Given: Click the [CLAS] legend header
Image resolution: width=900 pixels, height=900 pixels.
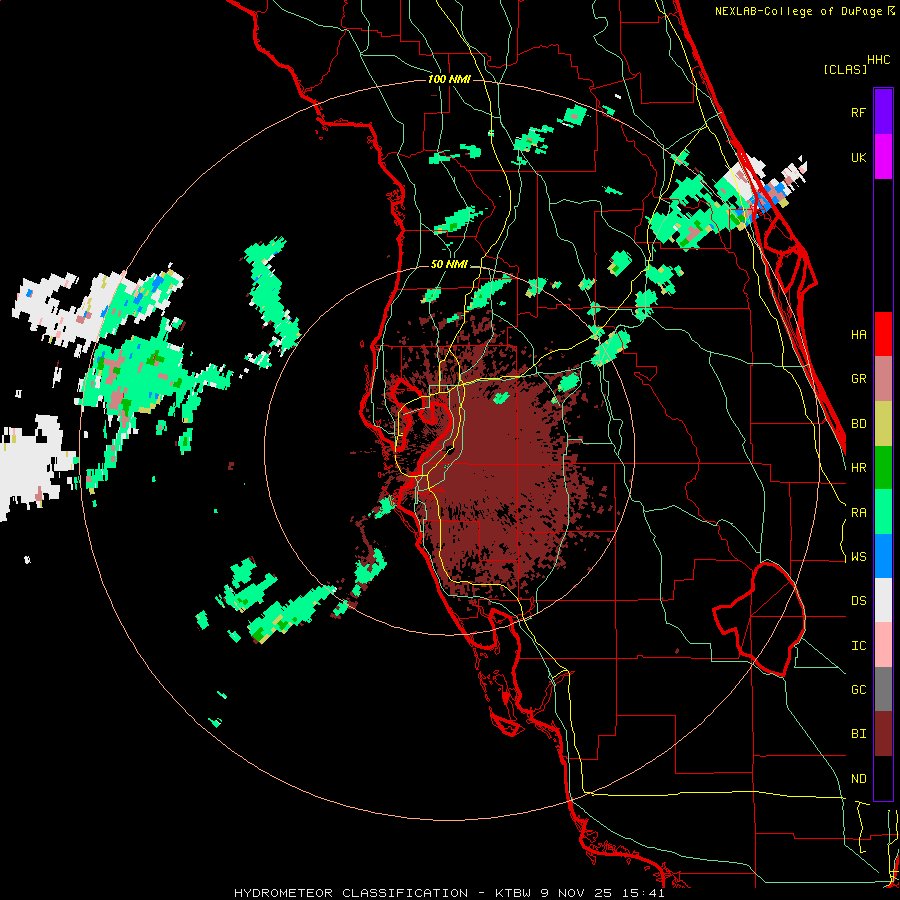Looking at the screenshot, I should point(845,69).
